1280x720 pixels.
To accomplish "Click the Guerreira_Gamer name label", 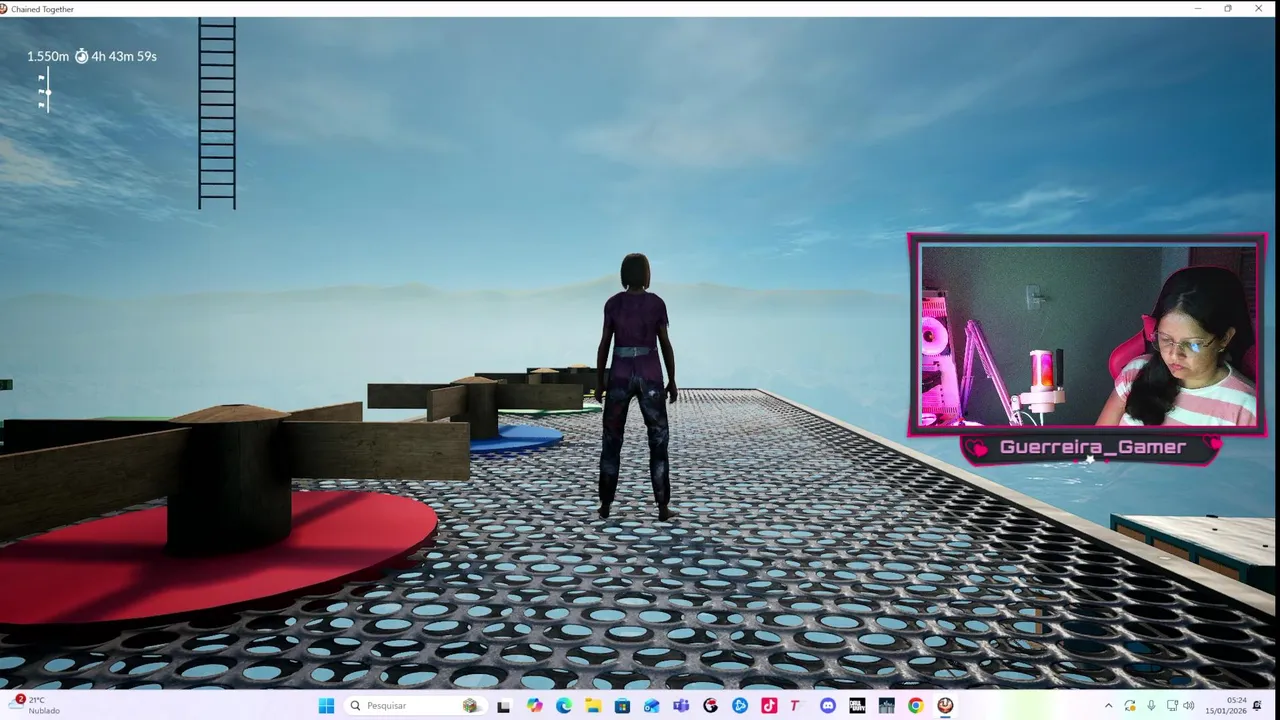I will point(1093,447).
